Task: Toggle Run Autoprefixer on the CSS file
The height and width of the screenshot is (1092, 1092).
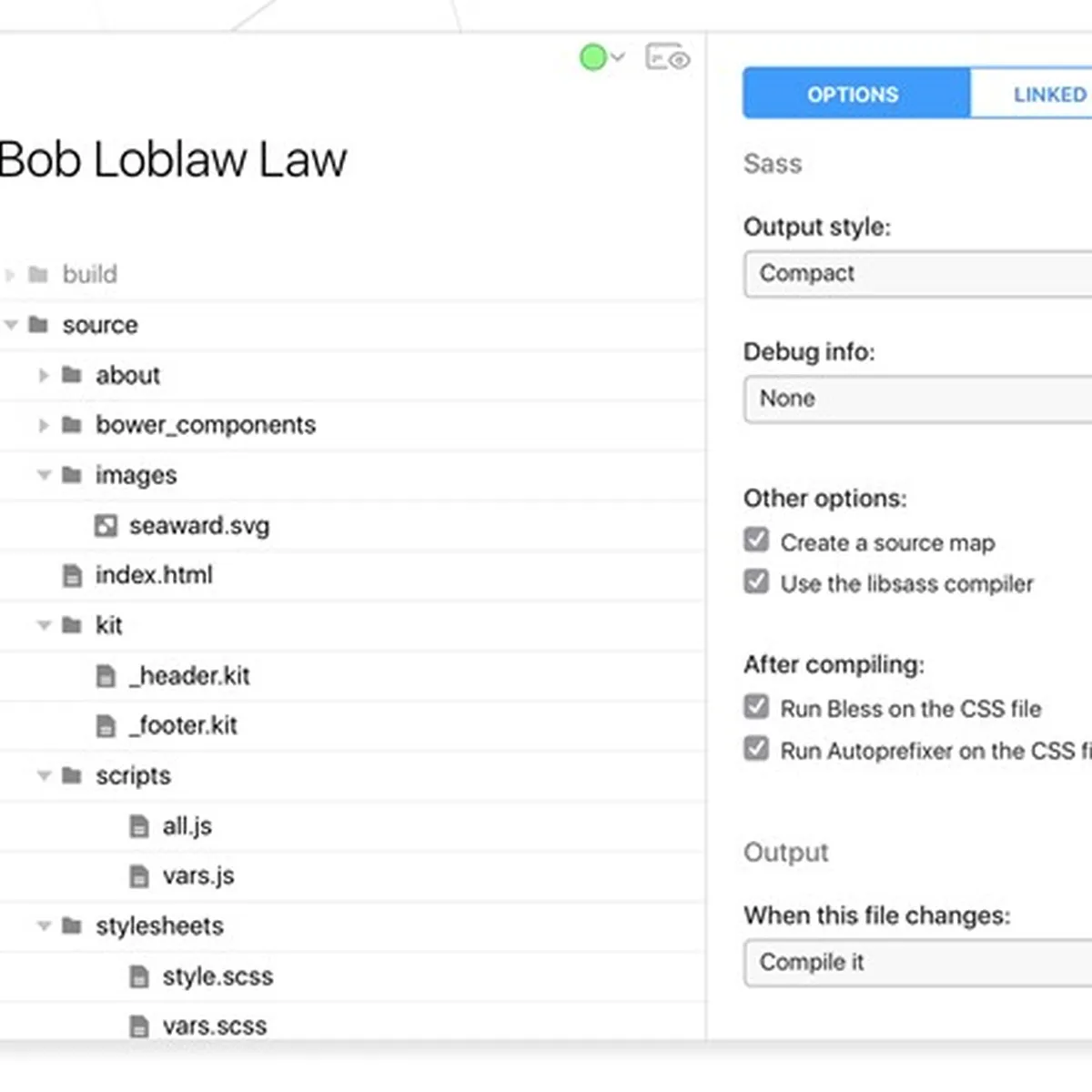Action: tap(756, 748)
